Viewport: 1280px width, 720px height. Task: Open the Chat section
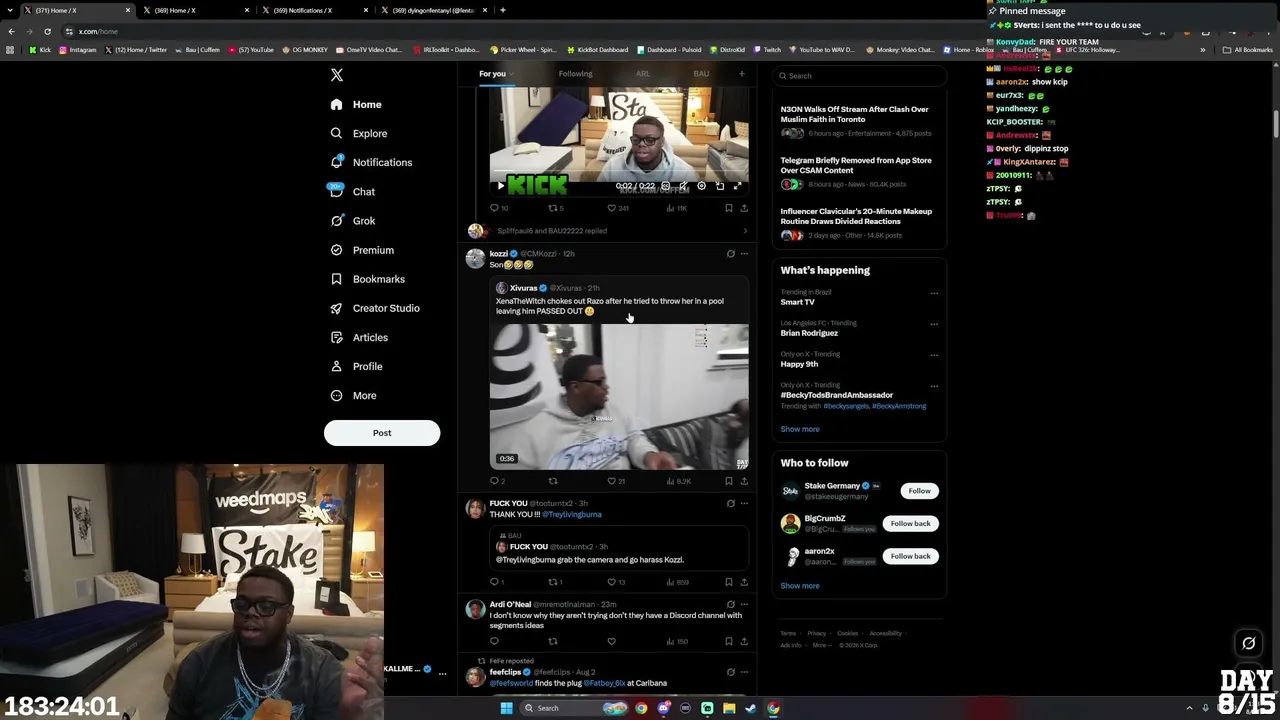(x=352, y=191)
